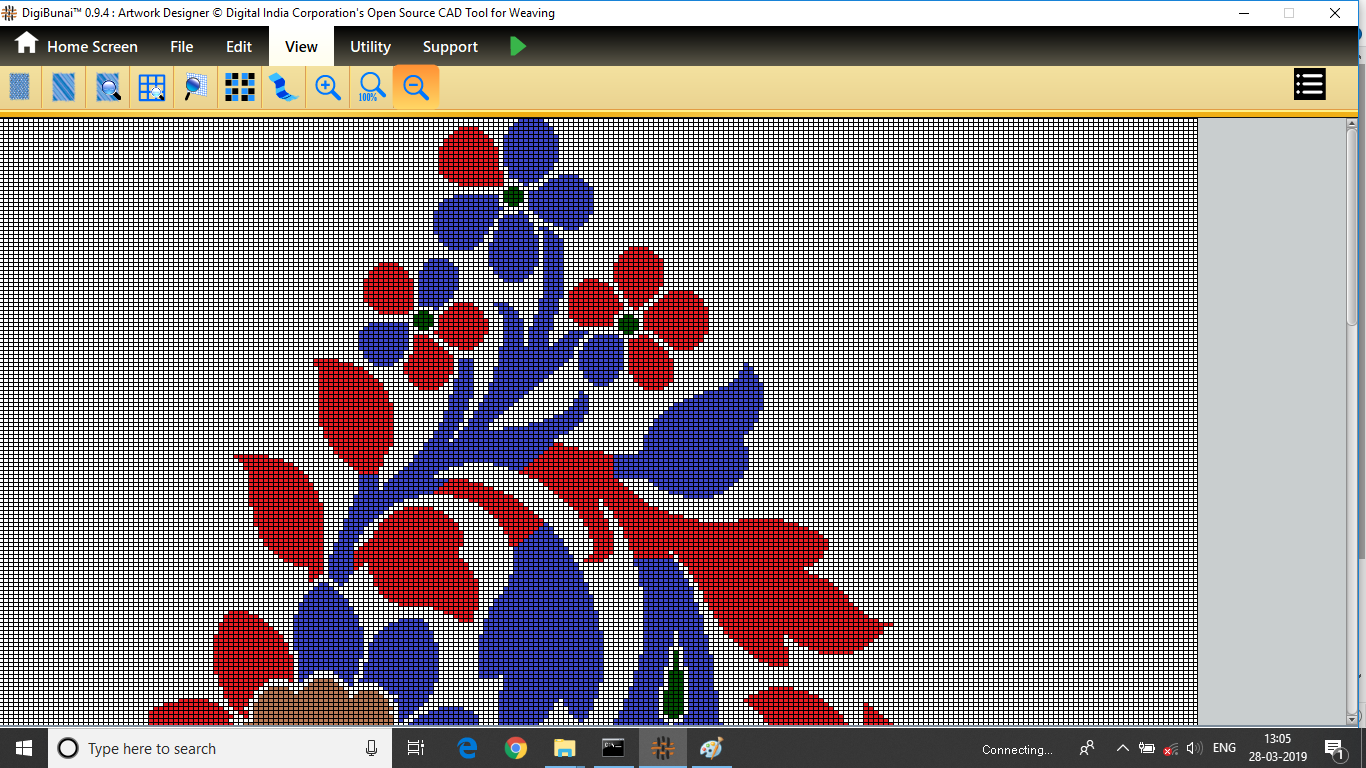Switch to the Utility menu
Screen dimensions: 1366x768
click(x=370, y=46)
